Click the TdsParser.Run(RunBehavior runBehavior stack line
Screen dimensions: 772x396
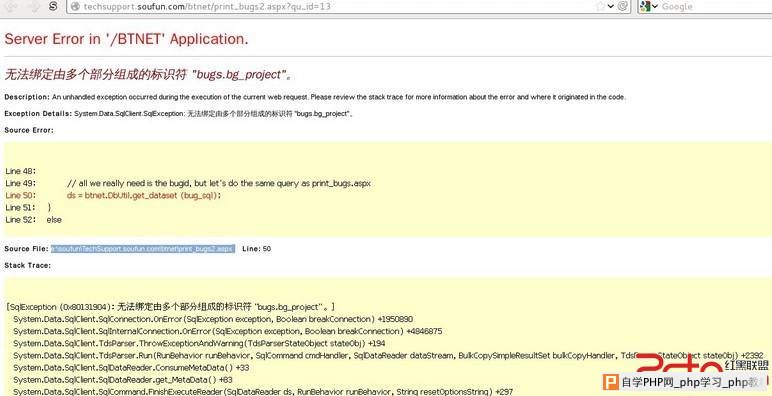388,356
